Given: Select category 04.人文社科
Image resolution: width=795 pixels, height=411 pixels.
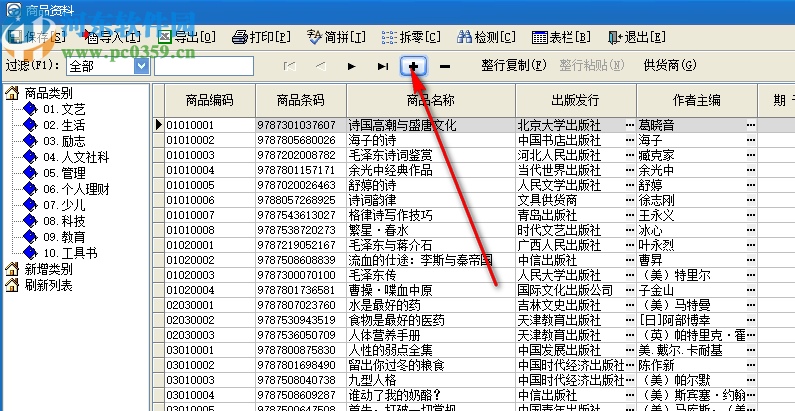Looking at the screenshot, I should click(x=76, y=158).
